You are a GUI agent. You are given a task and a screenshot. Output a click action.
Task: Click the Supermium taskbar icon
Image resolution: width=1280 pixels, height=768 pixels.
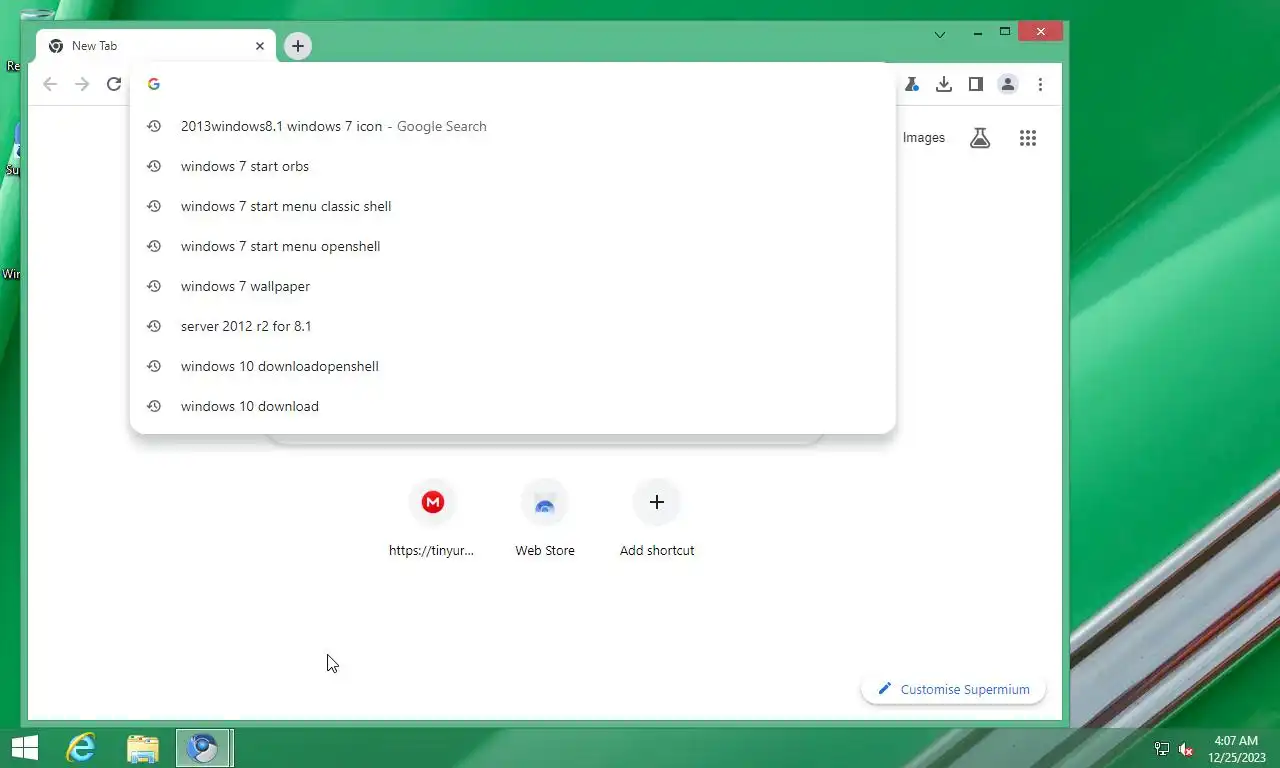click(204, 748)
